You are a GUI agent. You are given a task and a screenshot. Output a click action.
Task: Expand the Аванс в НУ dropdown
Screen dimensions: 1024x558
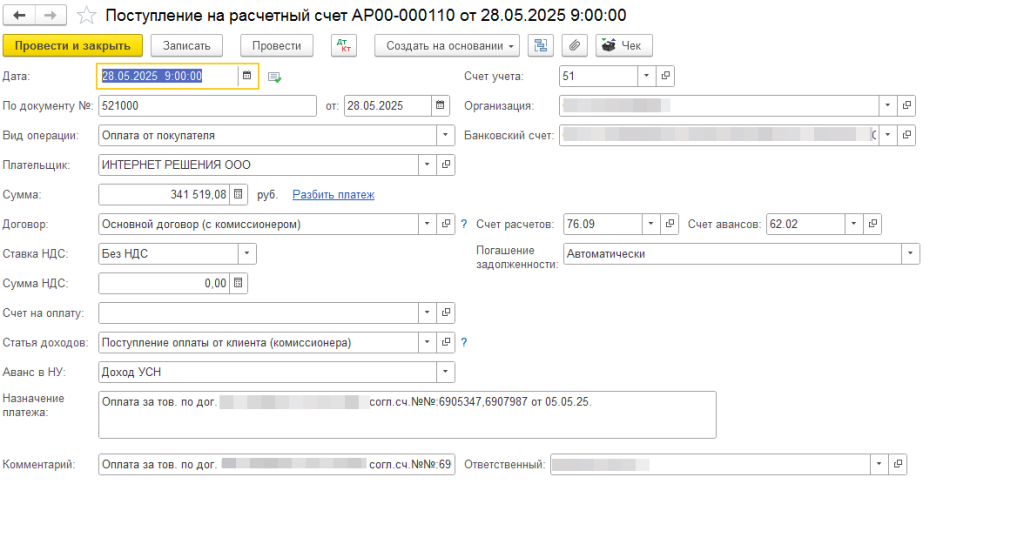click(445, 372)
